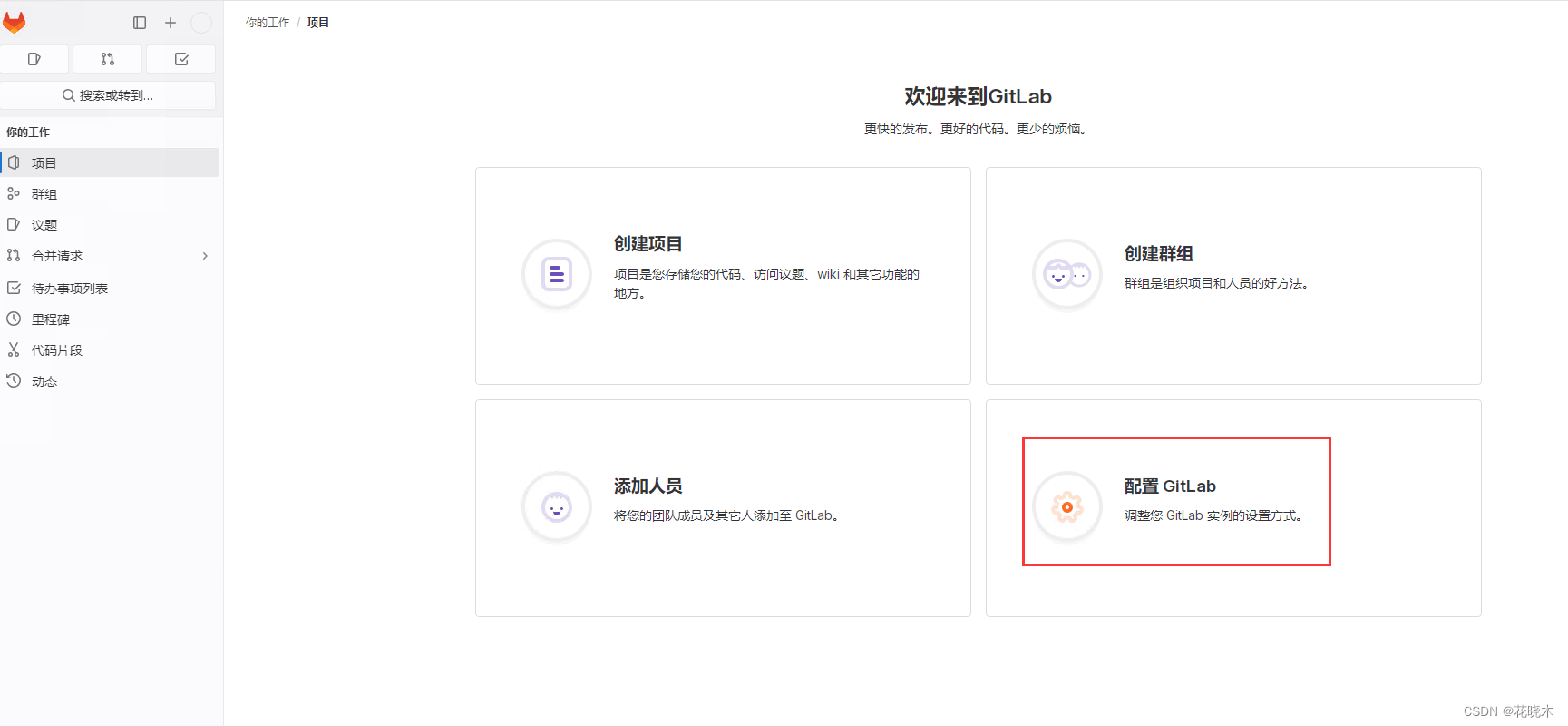Open 里程碑 in the sidebar
This screenshot has width=1568, height=726.
point(110,319)
